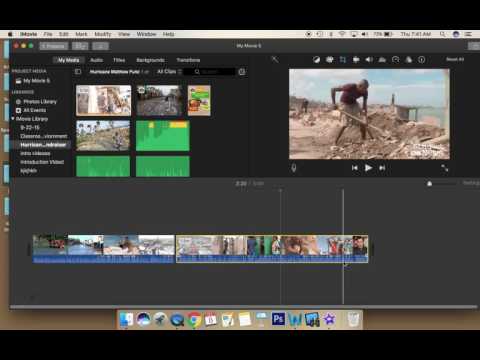
Task: Open the Edit menu
Action: [64, 34]
